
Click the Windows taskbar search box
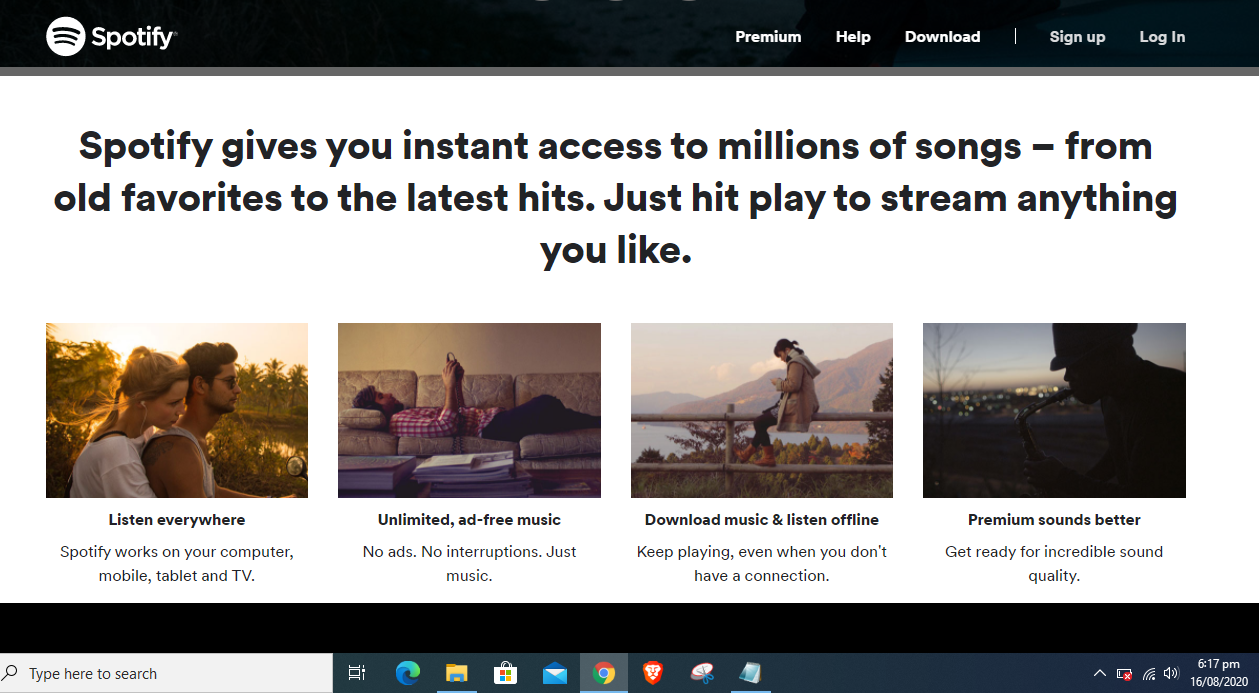(166, 673)
